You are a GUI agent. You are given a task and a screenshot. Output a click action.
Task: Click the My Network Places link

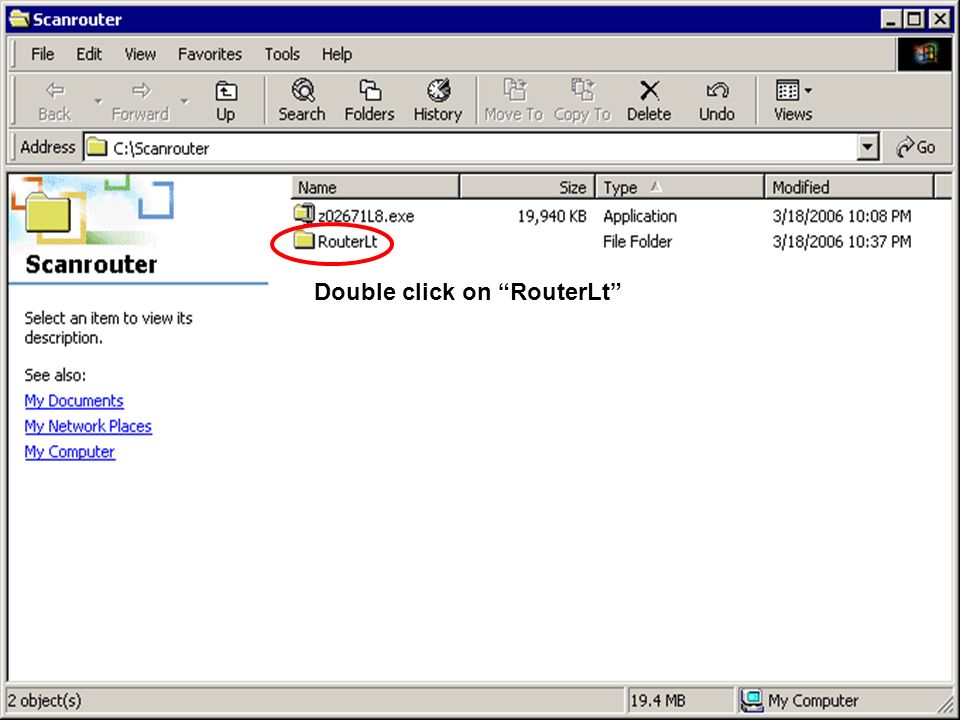(x=88, y=426)
